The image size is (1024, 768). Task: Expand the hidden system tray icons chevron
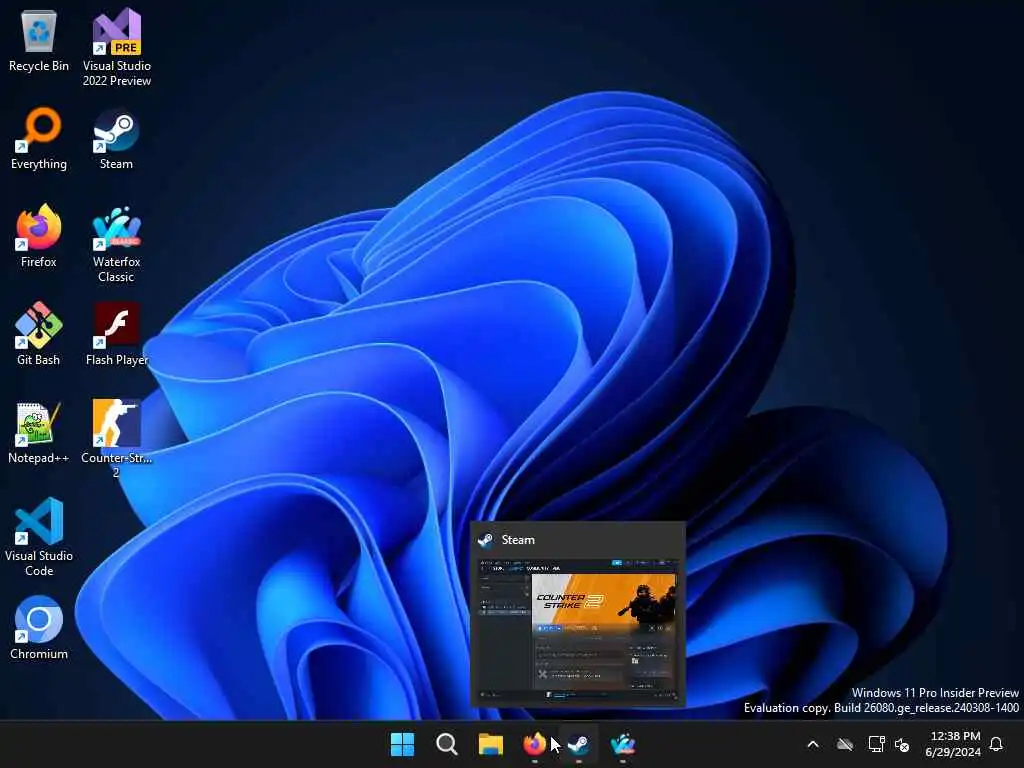[813, 744]
